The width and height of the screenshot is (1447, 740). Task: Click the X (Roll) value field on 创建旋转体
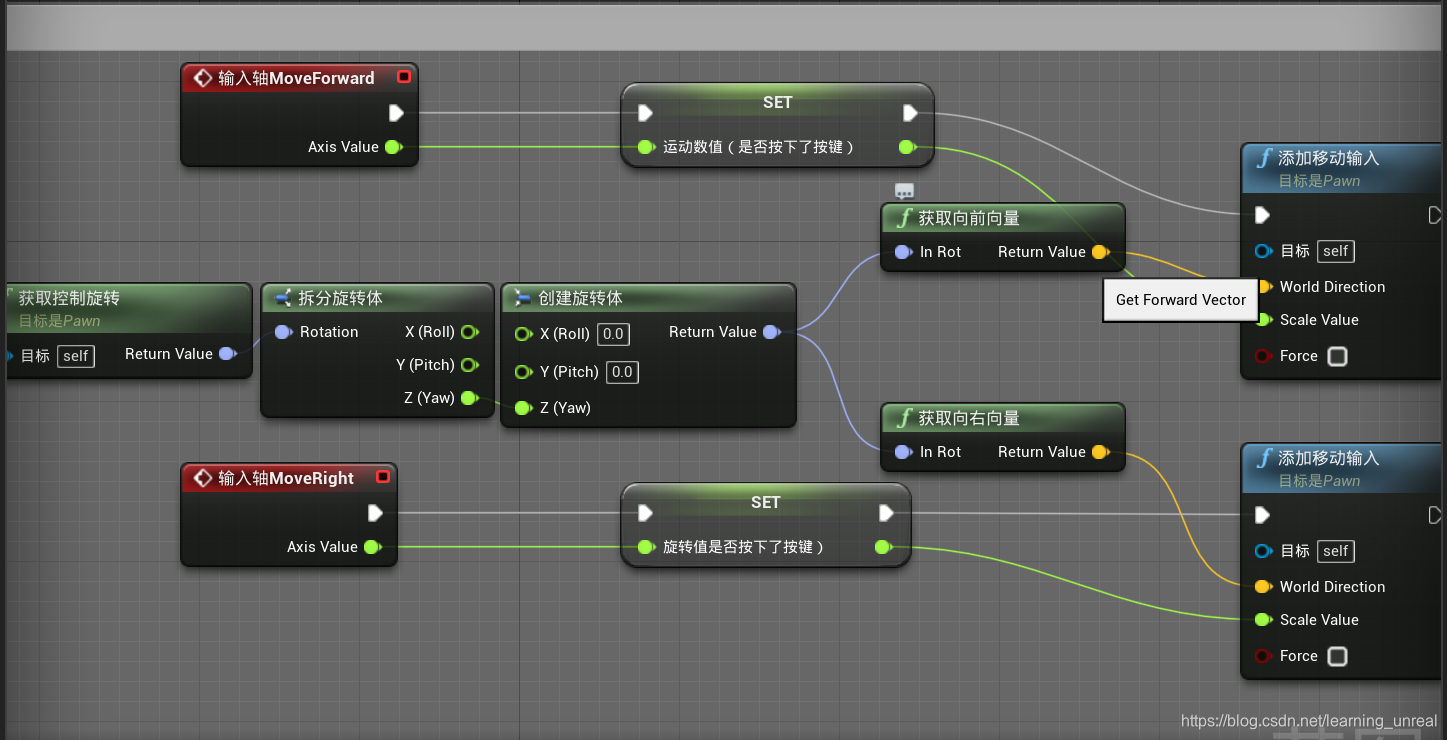pos(613,334)
